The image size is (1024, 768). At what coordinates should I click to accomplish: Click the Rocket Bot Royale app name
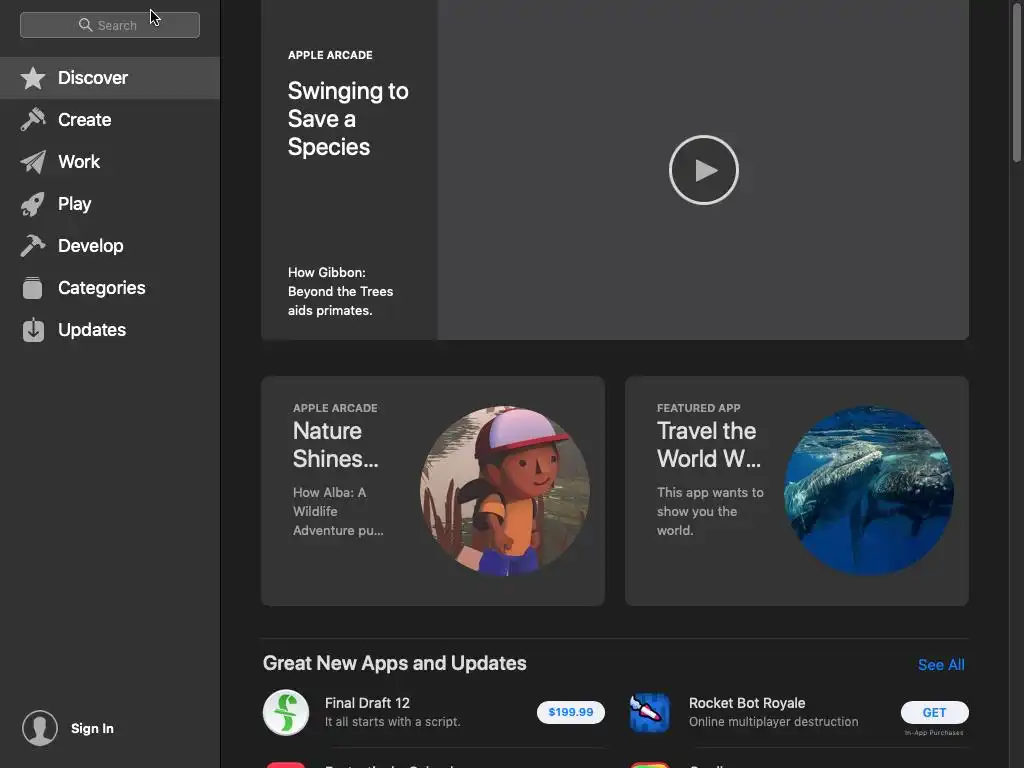pos(746,703)
